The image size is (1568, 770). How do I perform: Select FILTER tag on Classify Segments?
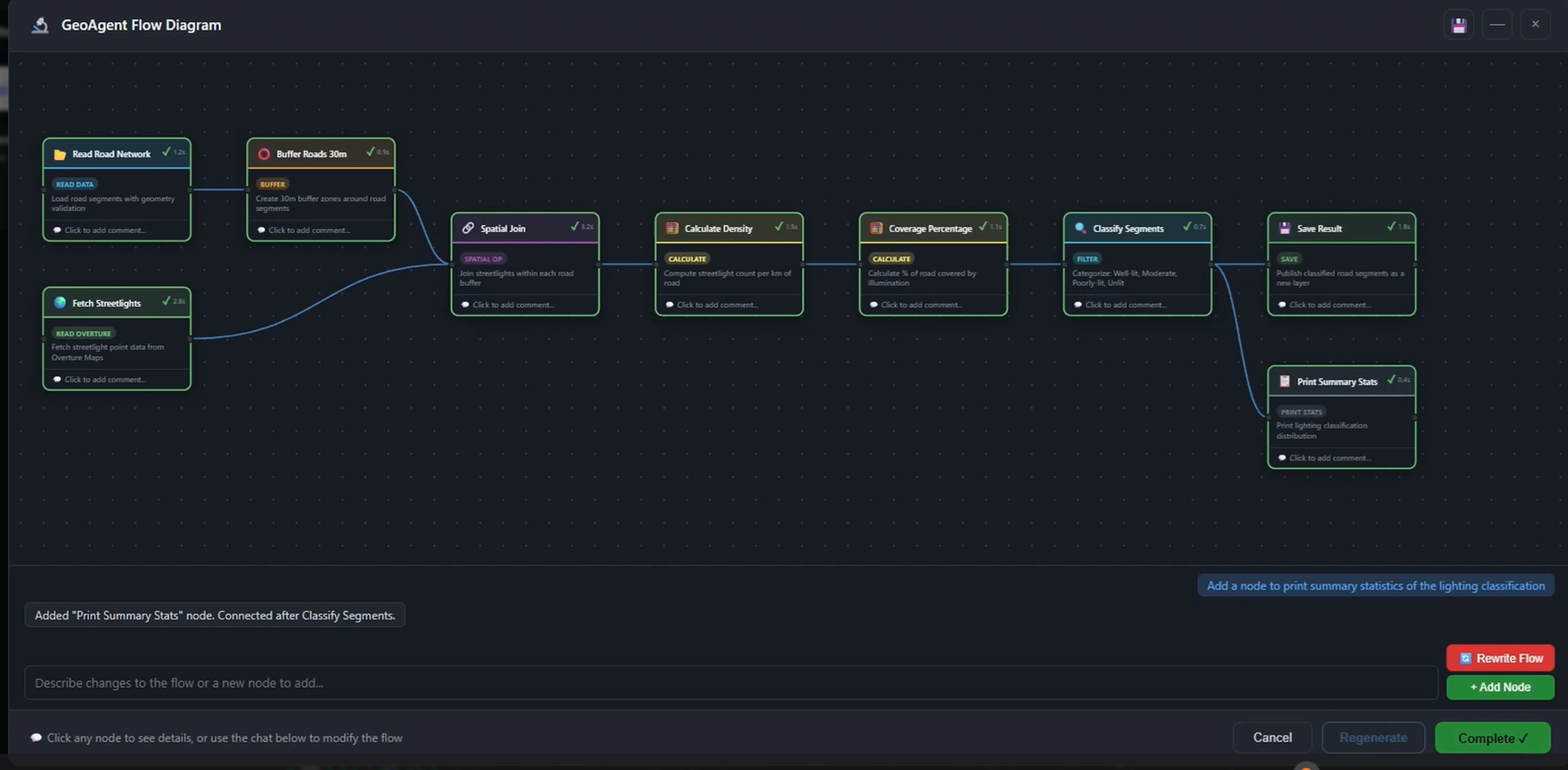(x=1087, y=259)
